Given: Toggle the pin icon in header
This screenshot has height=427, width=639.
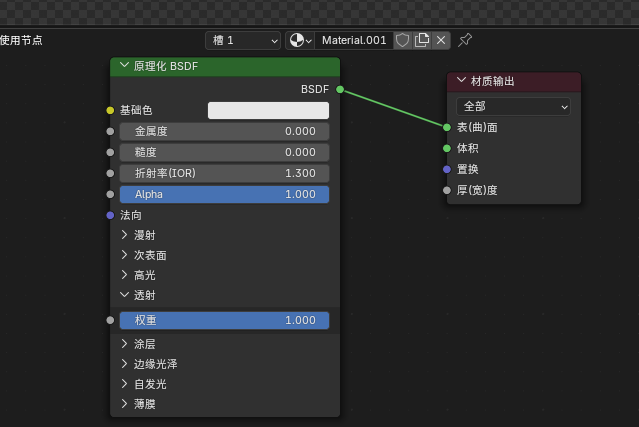Looking at the screenshot, I should 465,40.
